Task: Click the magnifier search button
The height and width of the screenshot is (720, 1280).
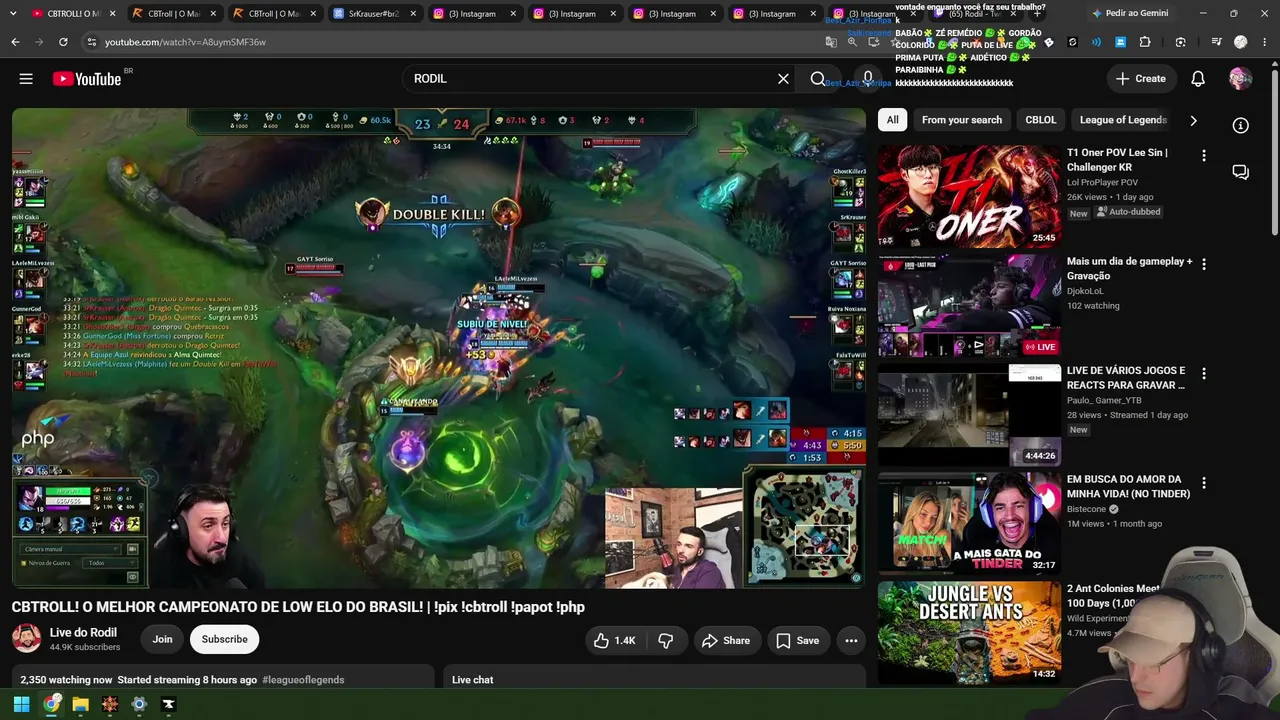Action: coord(818,79)
